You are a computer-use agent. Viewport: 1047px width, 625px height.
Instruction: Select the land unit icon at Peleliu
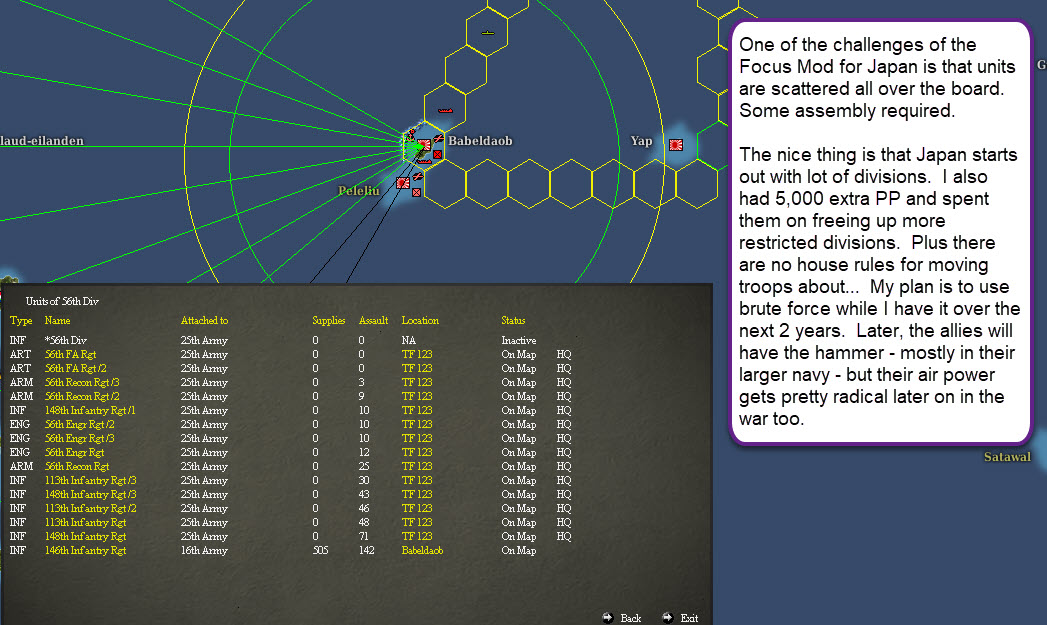(x=417, y=192)
